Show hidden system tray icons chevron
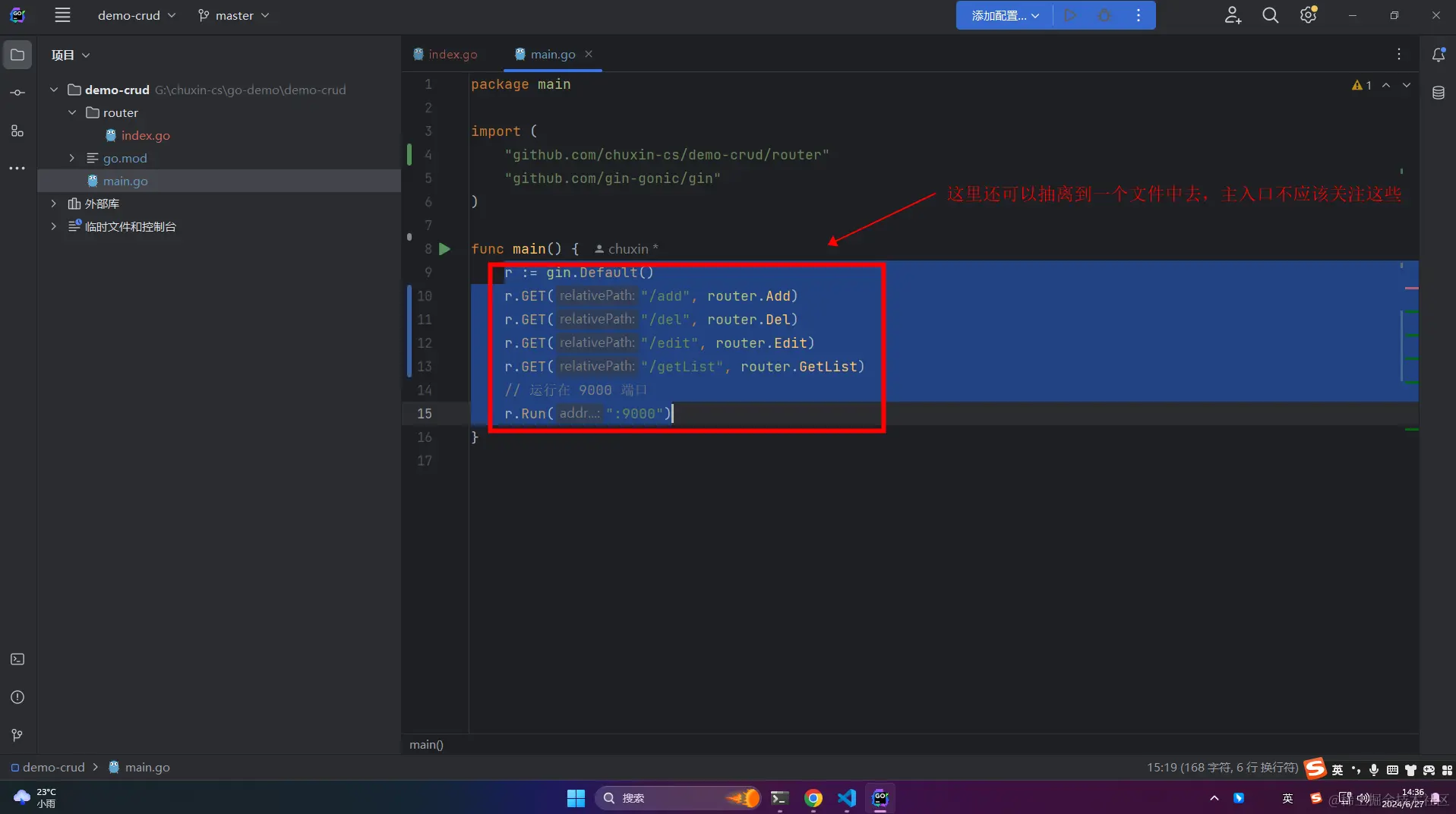Viewport: 1456px width, 814px height. tap(1214, 798)
